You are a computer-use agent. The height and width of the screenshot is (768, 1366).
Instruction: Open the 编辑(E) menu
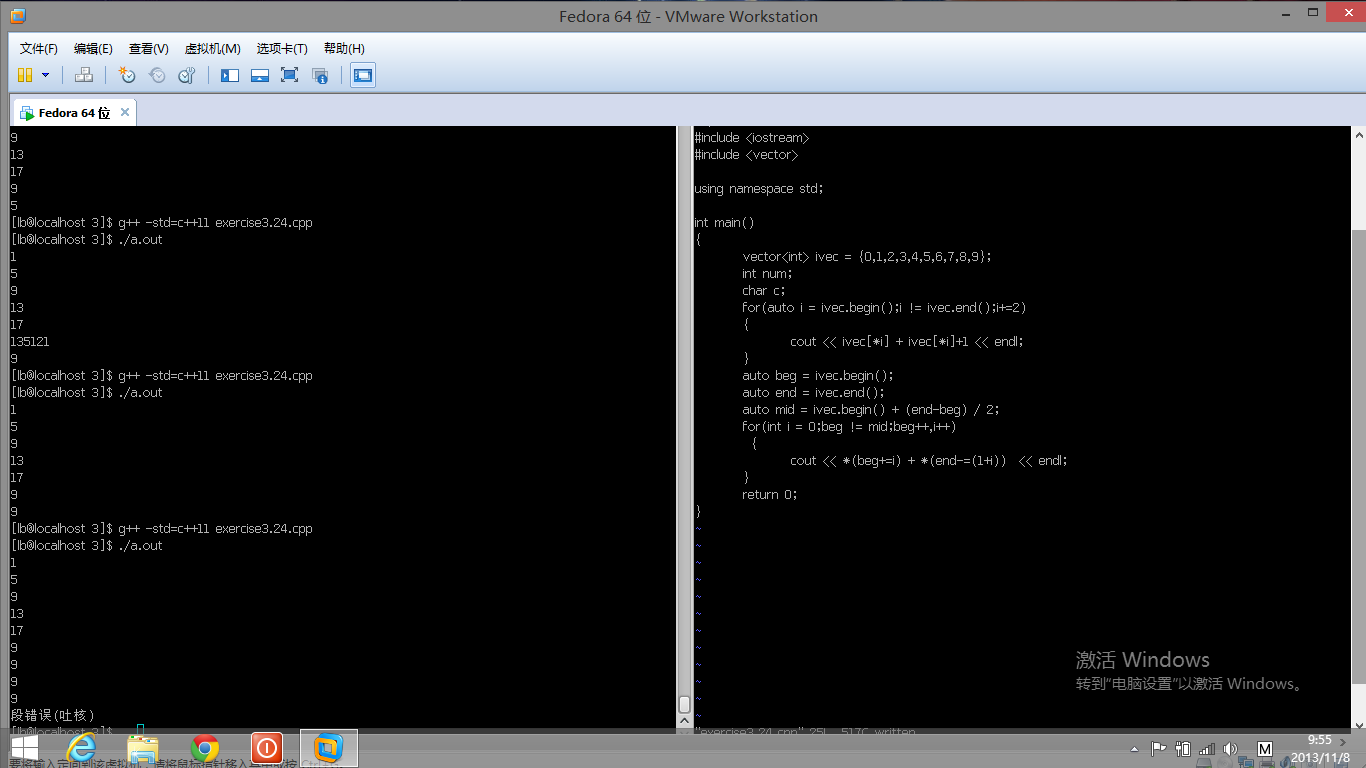pos(93,48)
